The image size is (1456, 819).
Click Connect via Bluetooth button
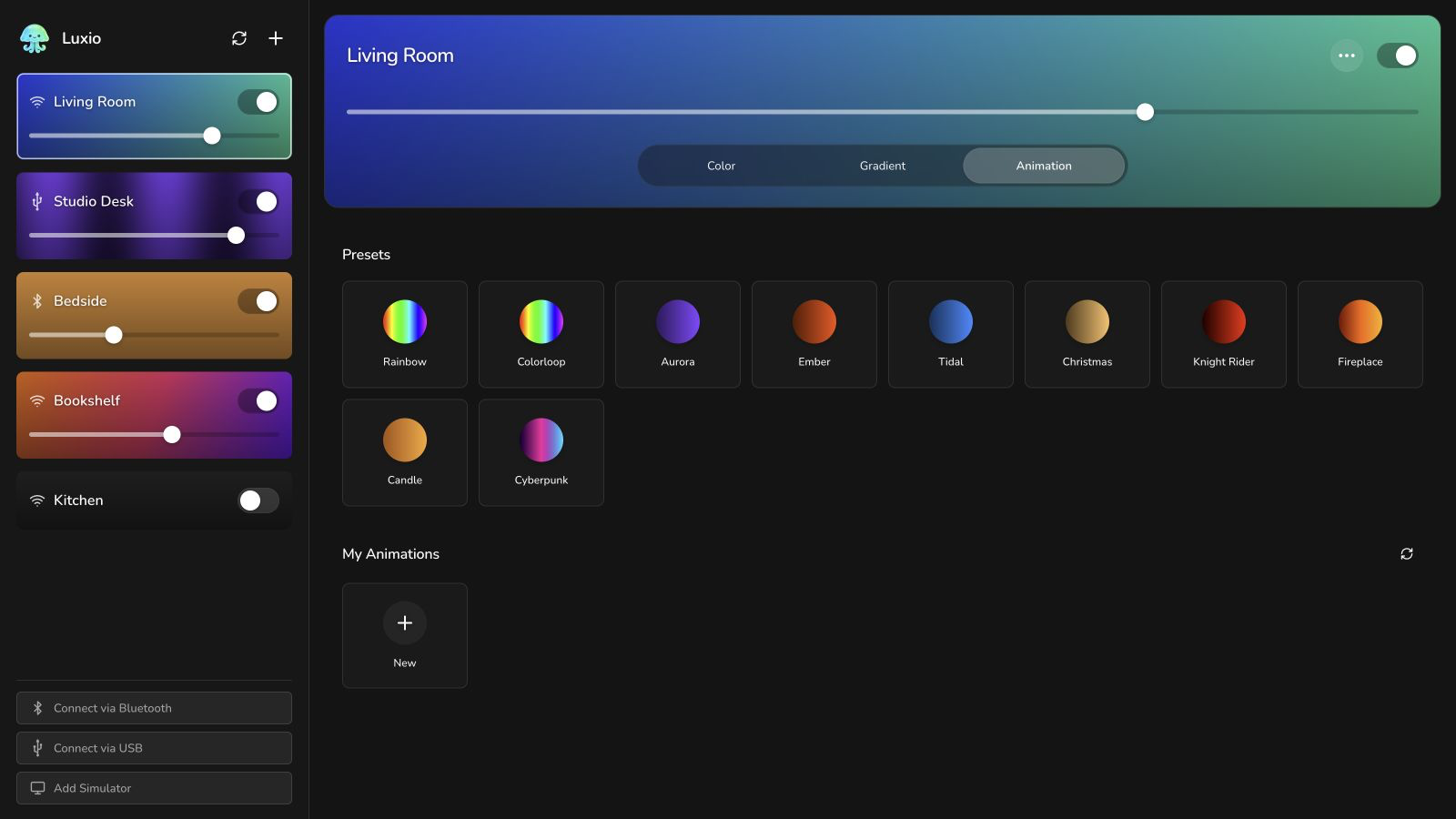pos(154,708)
